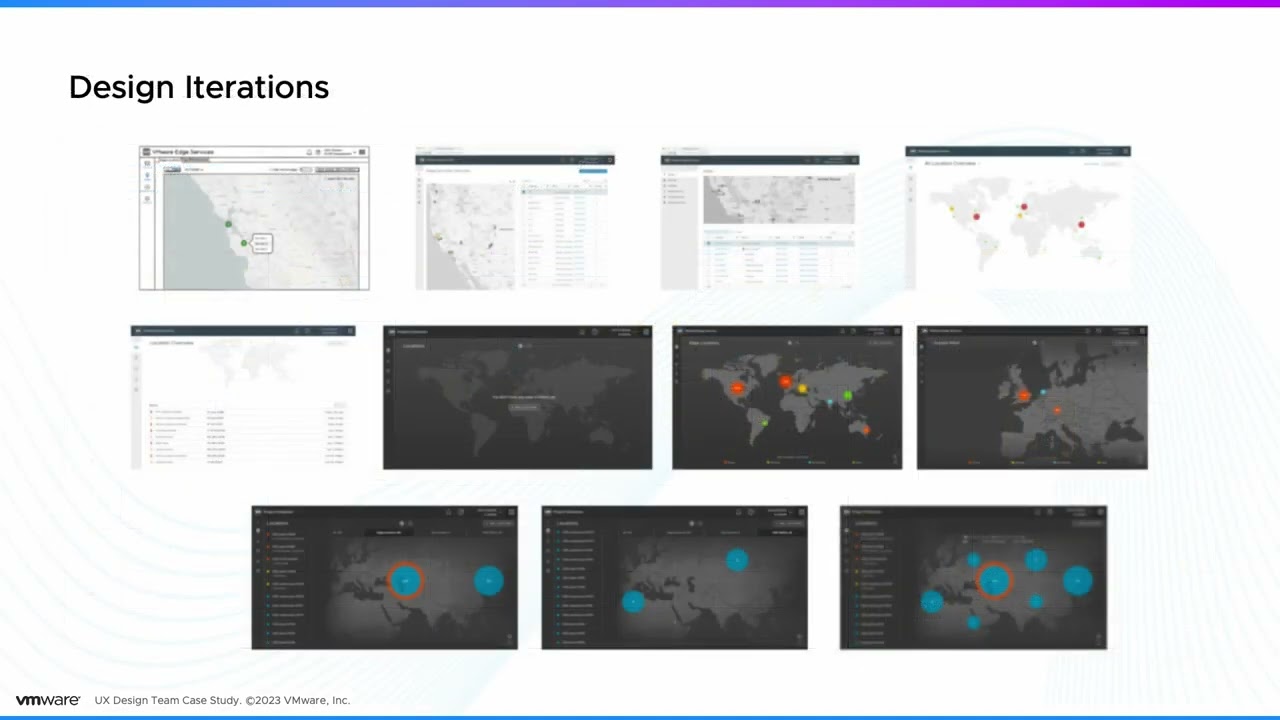This screenshot has width=1280, height=720.
Task: Click the "Design Iterations" slide title
Action: click(x=199, y=87)
